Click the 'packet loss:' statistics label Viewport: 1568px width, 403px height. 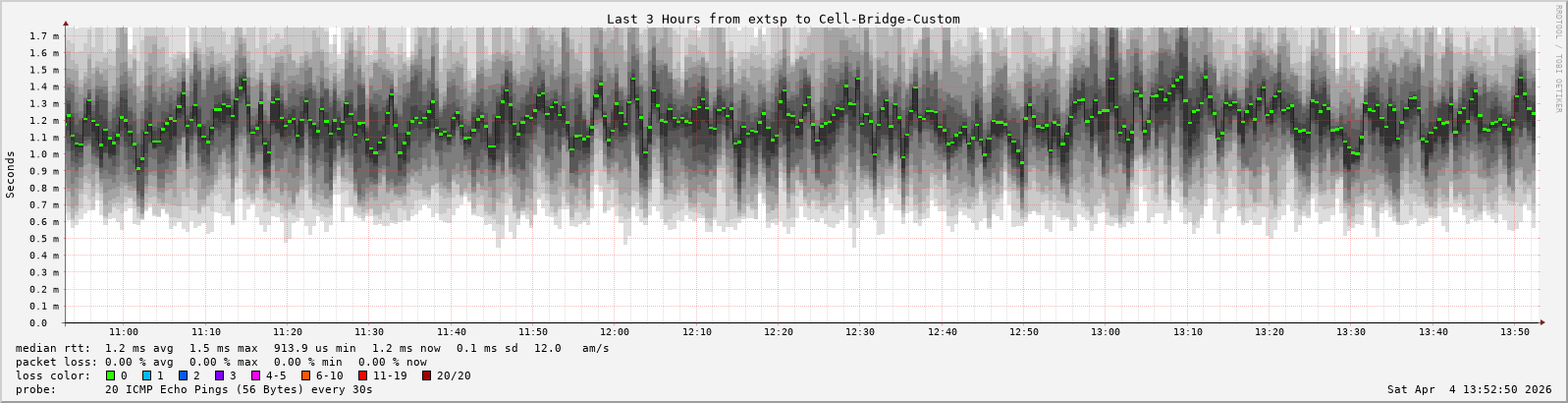[56, 362]
